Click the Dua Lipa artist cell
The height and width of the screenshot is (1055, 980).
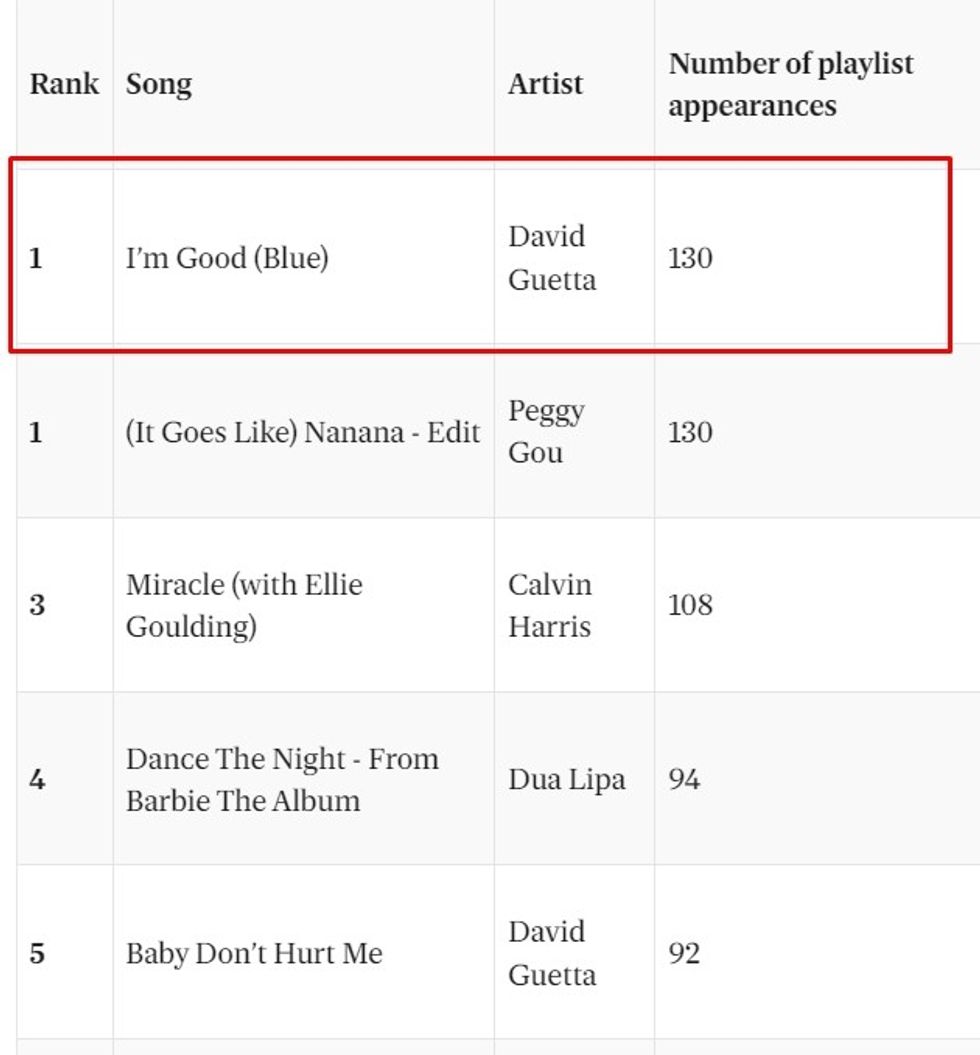click(567, 779)
